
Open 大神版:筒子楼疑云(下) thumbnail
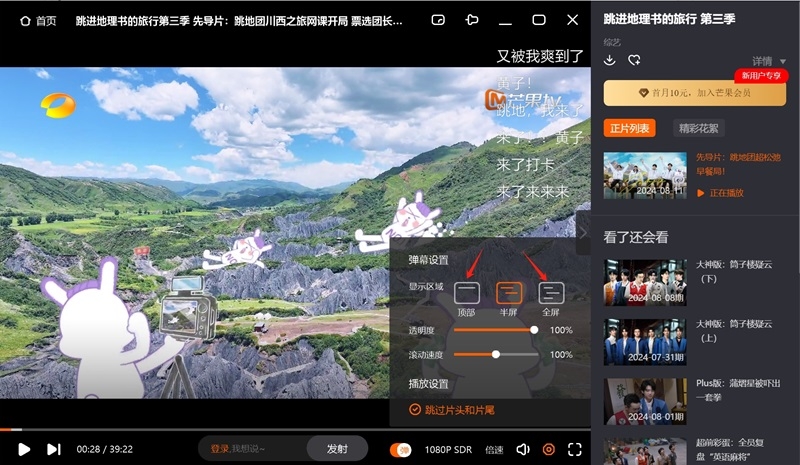(x=645, y=282)
